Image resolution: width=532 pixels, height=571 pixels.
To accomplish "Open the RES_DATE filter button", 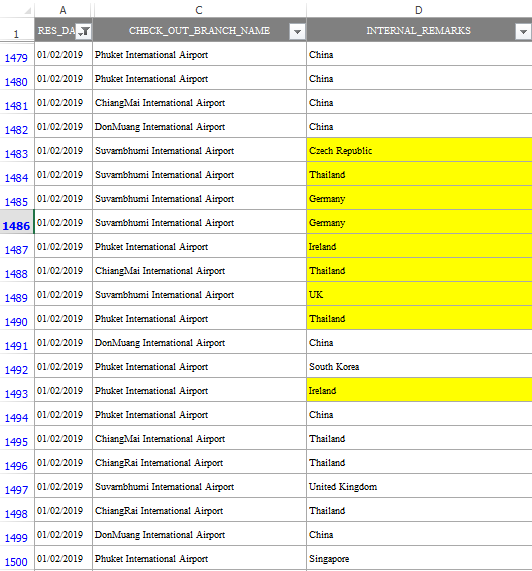I will (x=84, y=31).
